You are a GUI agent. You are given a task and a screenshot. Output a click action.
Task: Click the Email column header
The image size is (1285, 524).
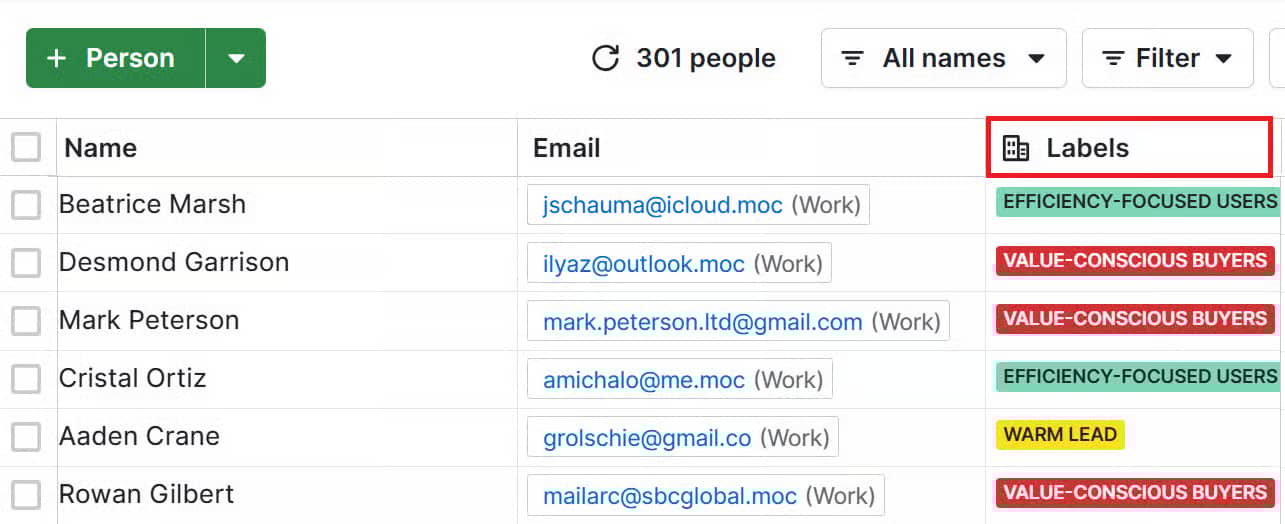[x=567, y=148]
